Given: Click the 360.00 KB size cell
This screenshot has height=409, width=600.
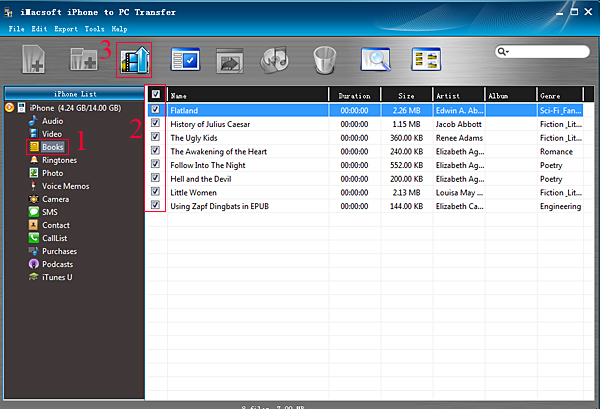Looking at the screenshot, I should [x=406, y=138].
